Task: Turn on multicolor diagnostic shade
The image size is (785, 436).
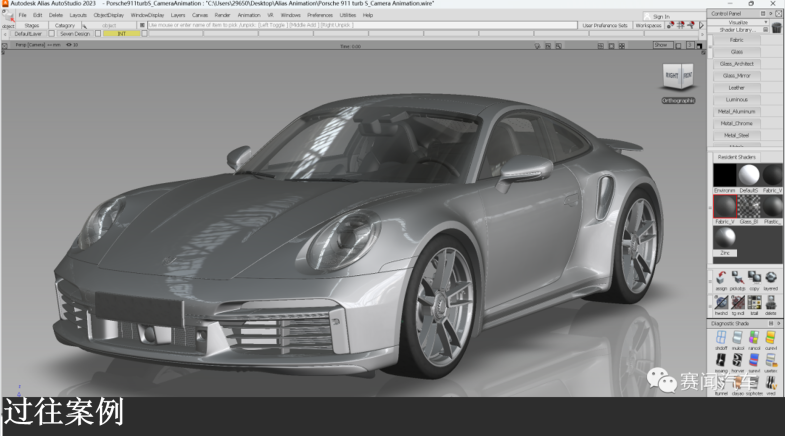Action: 736,339
